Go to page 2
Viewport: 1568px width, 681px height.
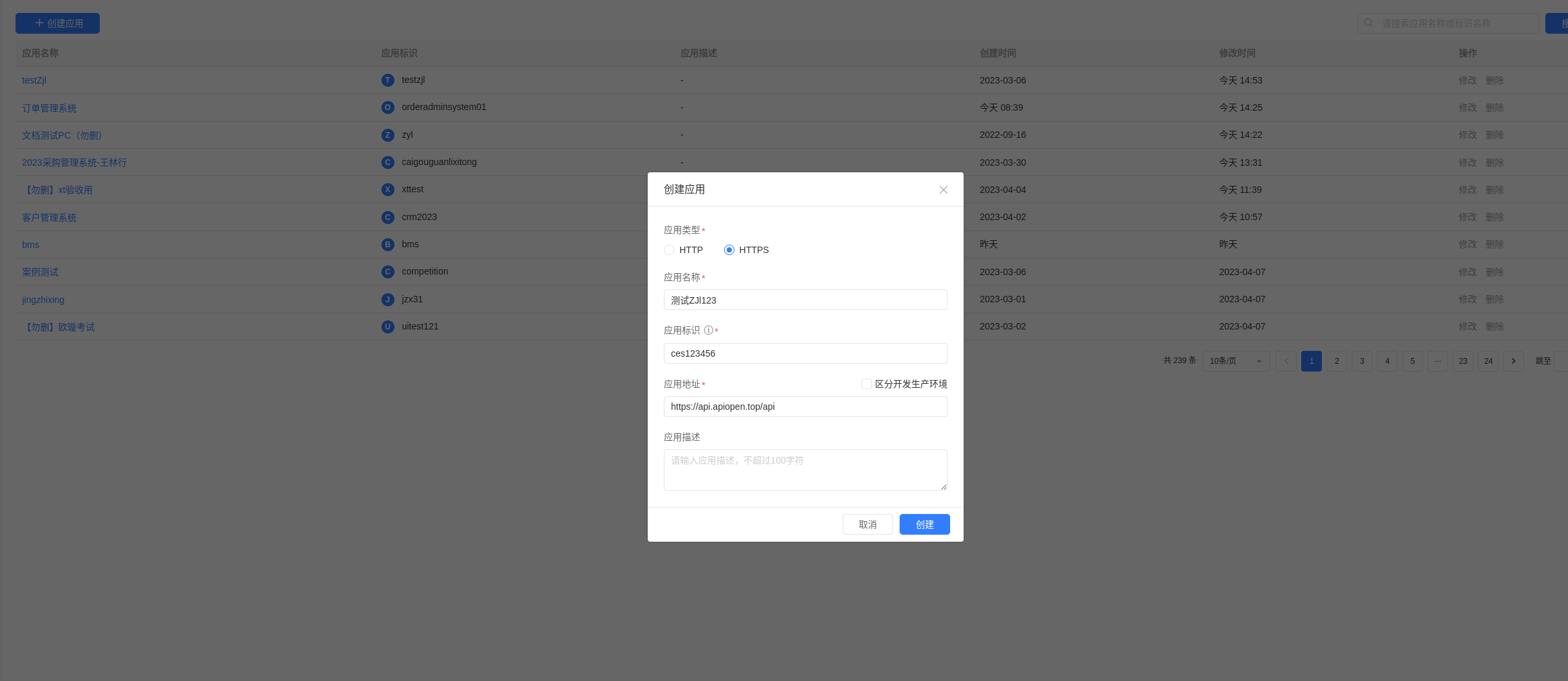[x=1336, y=361]
